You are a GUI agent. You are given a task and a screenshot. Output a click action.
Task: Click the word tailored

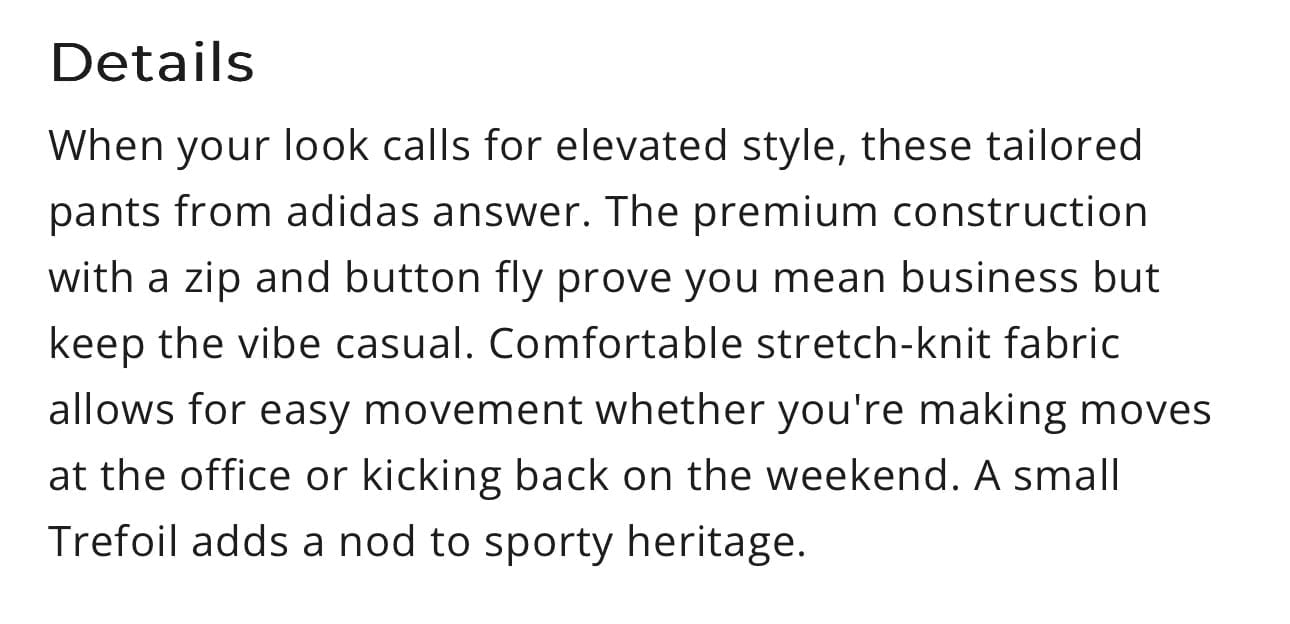1064,146
